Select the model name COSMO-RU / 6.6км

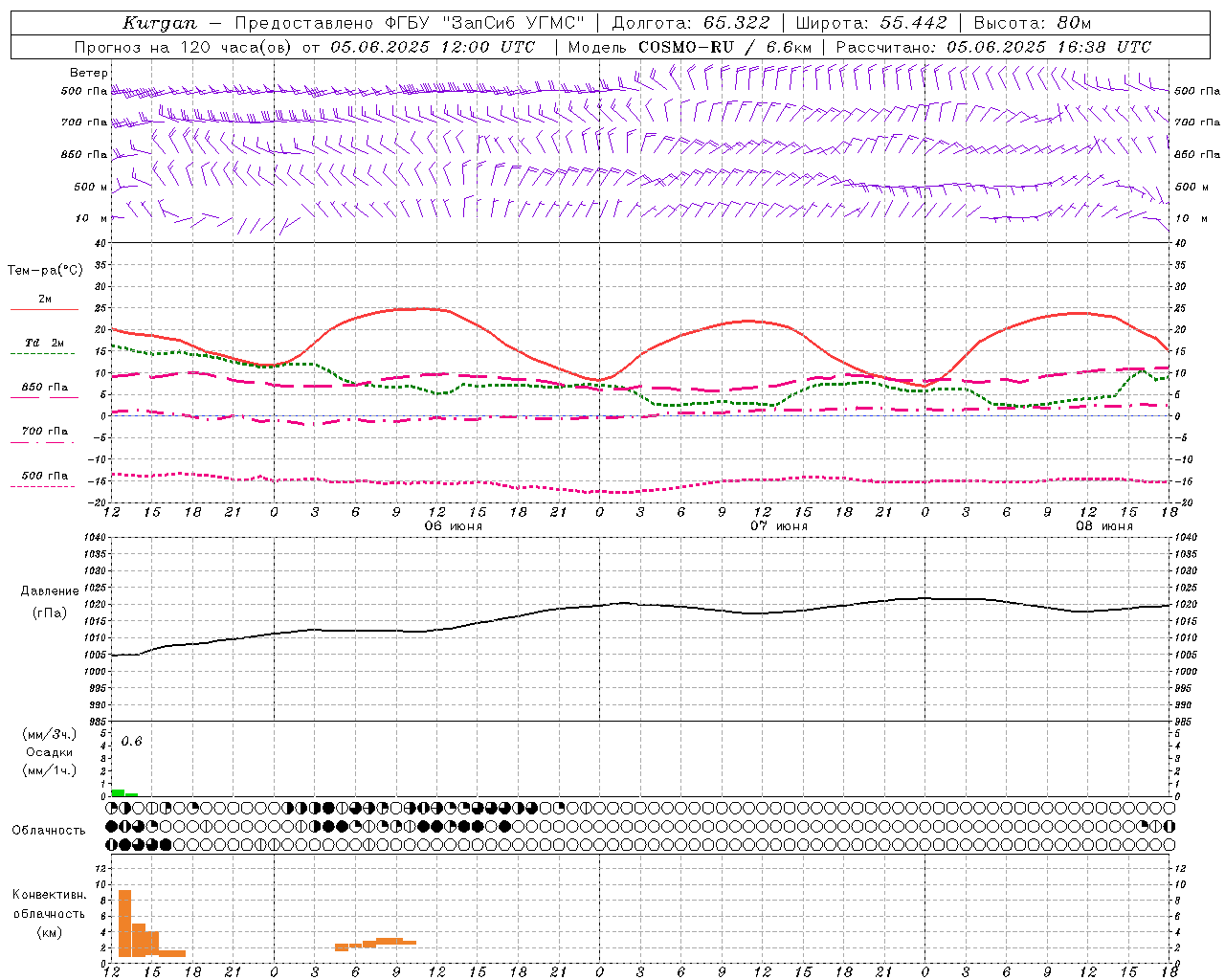[x=725, y=47]
